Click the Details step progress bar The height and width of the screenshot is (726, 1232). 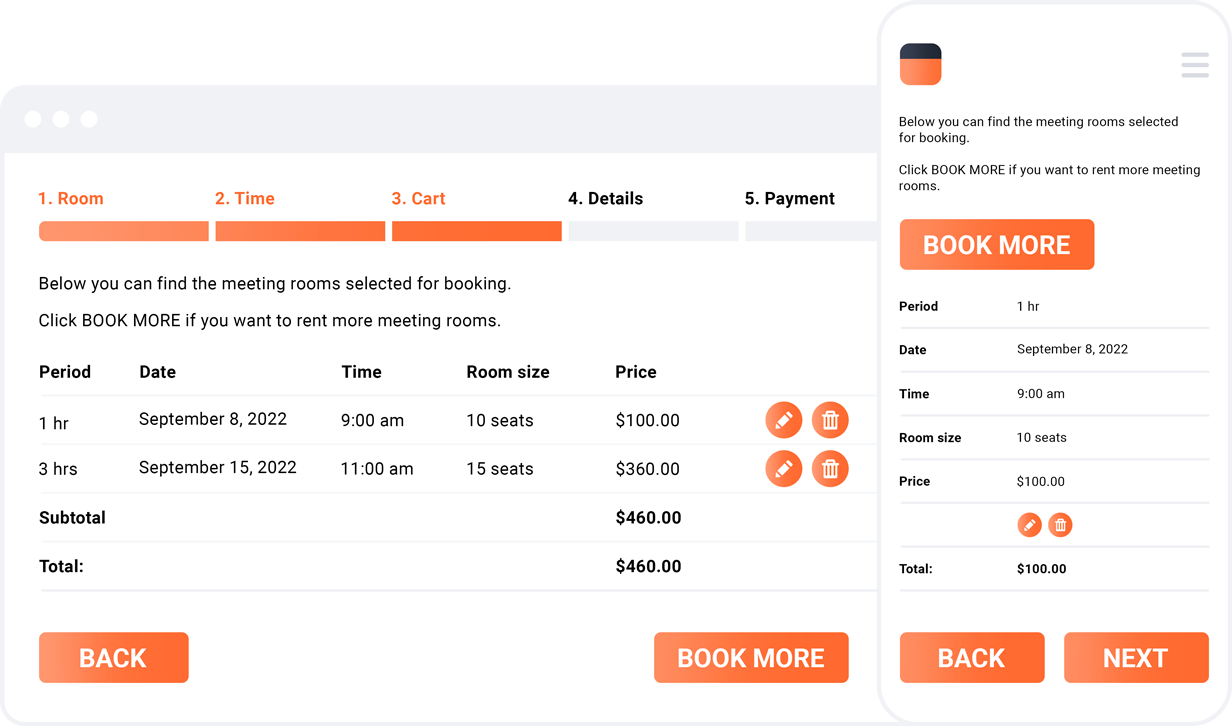pyautogui.click(x=653, y=231)
